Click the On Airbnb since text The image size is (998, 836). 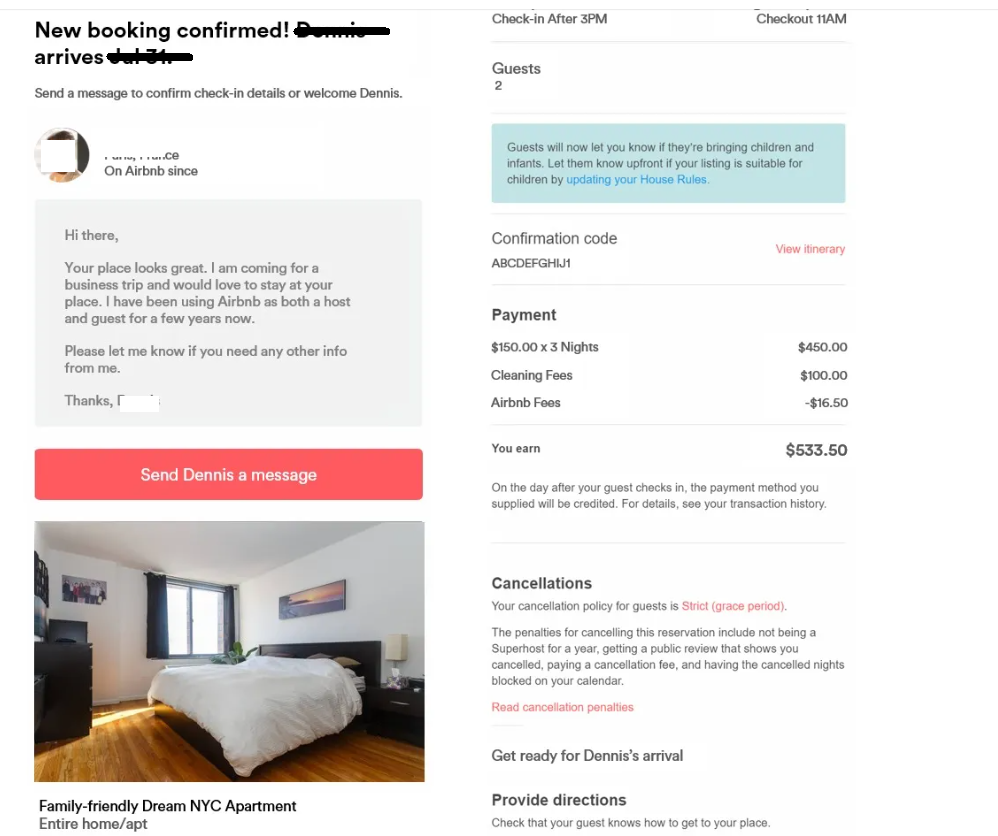[x=151, y=171]
